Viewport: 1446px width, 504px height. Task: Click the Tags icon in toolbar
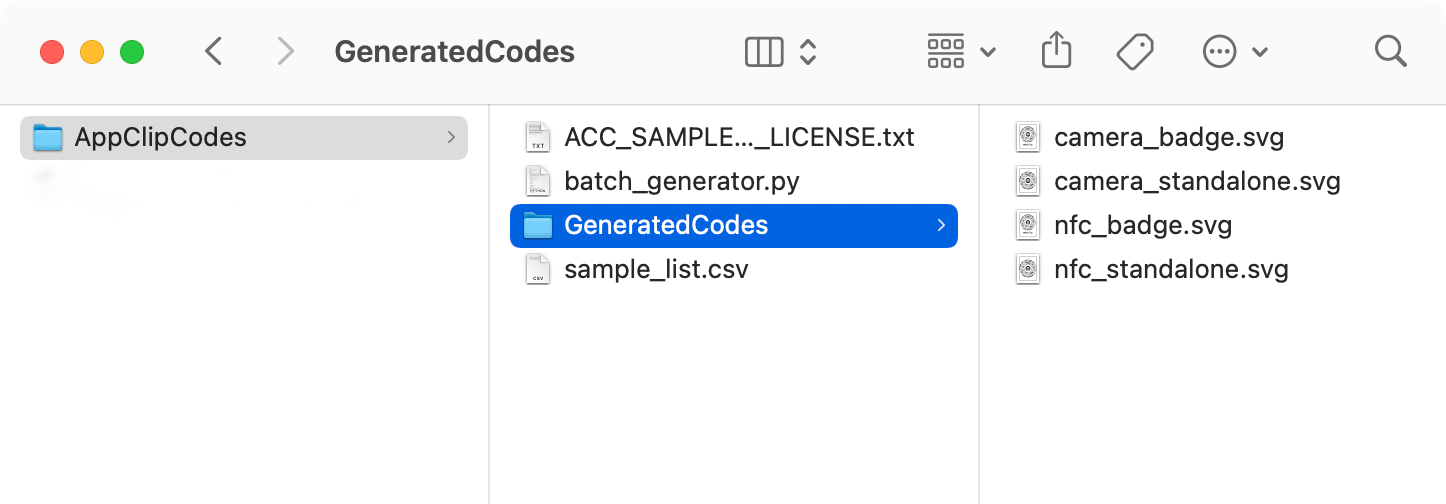pyautogui.click(x=1135, y=51)
